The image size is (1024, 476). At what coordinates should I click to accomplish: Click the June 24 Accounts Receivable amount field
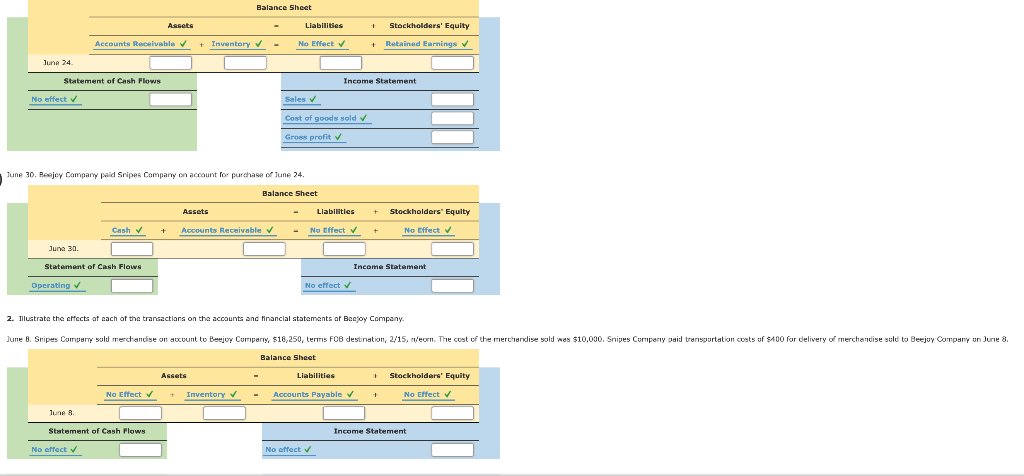pos(170,63)
